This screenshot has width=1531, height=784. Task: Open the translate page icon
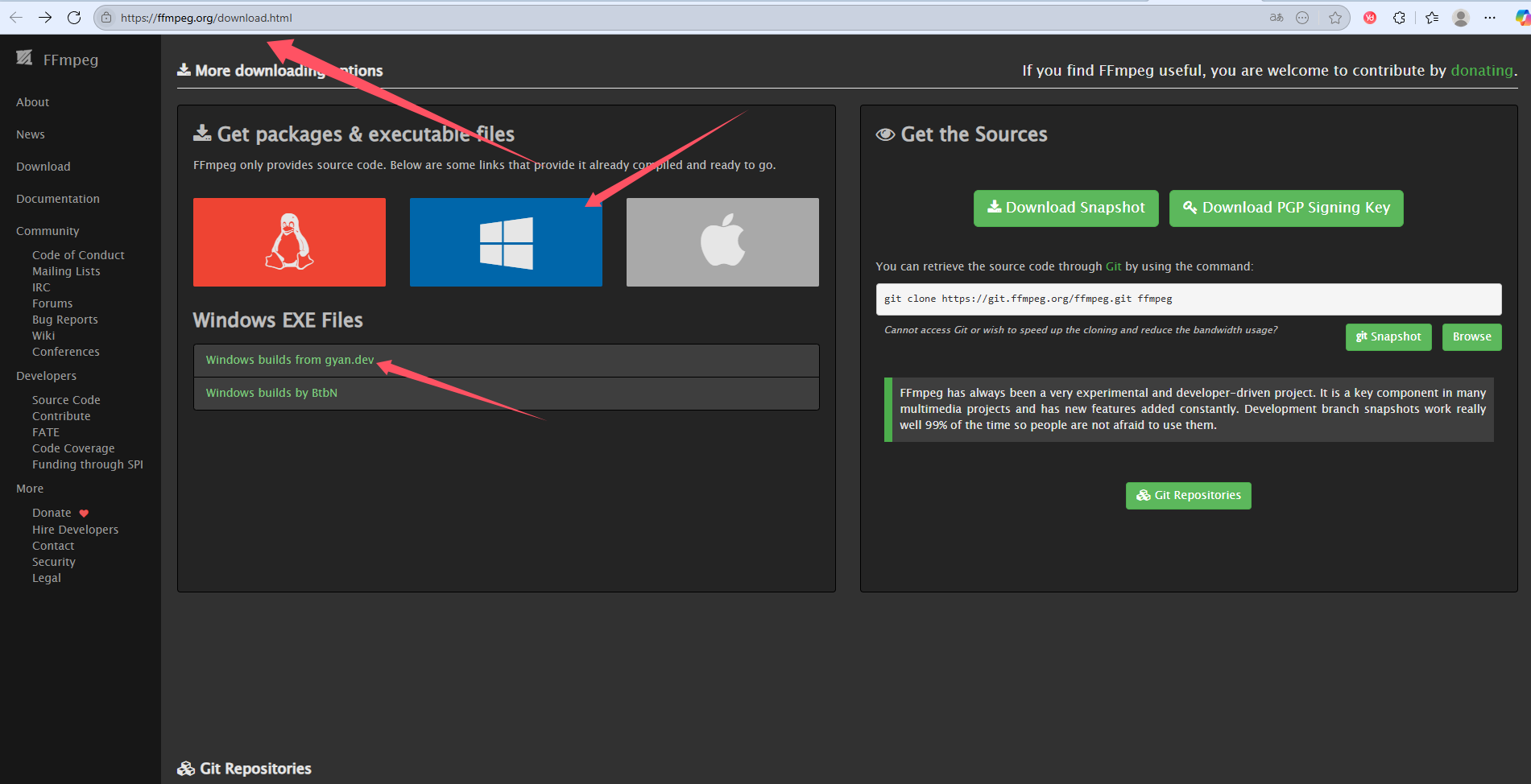[1277, 18]
